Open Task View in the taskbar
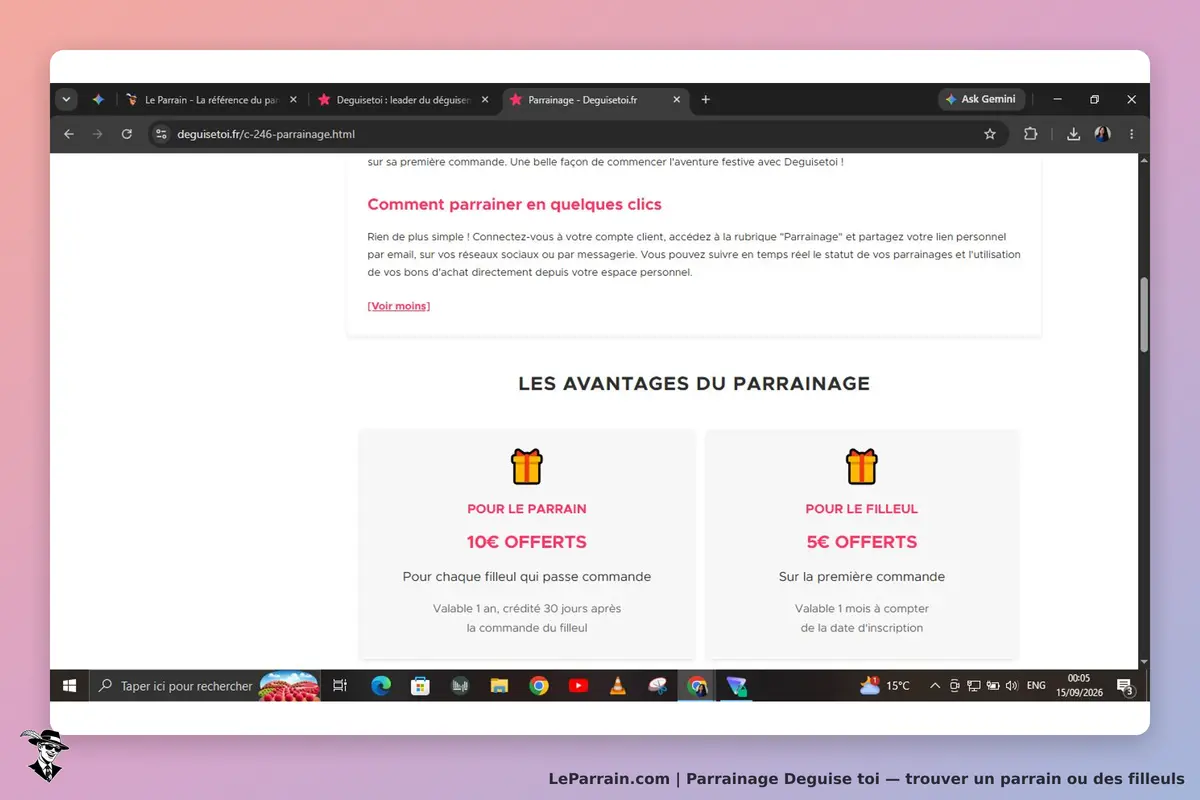 340,686
